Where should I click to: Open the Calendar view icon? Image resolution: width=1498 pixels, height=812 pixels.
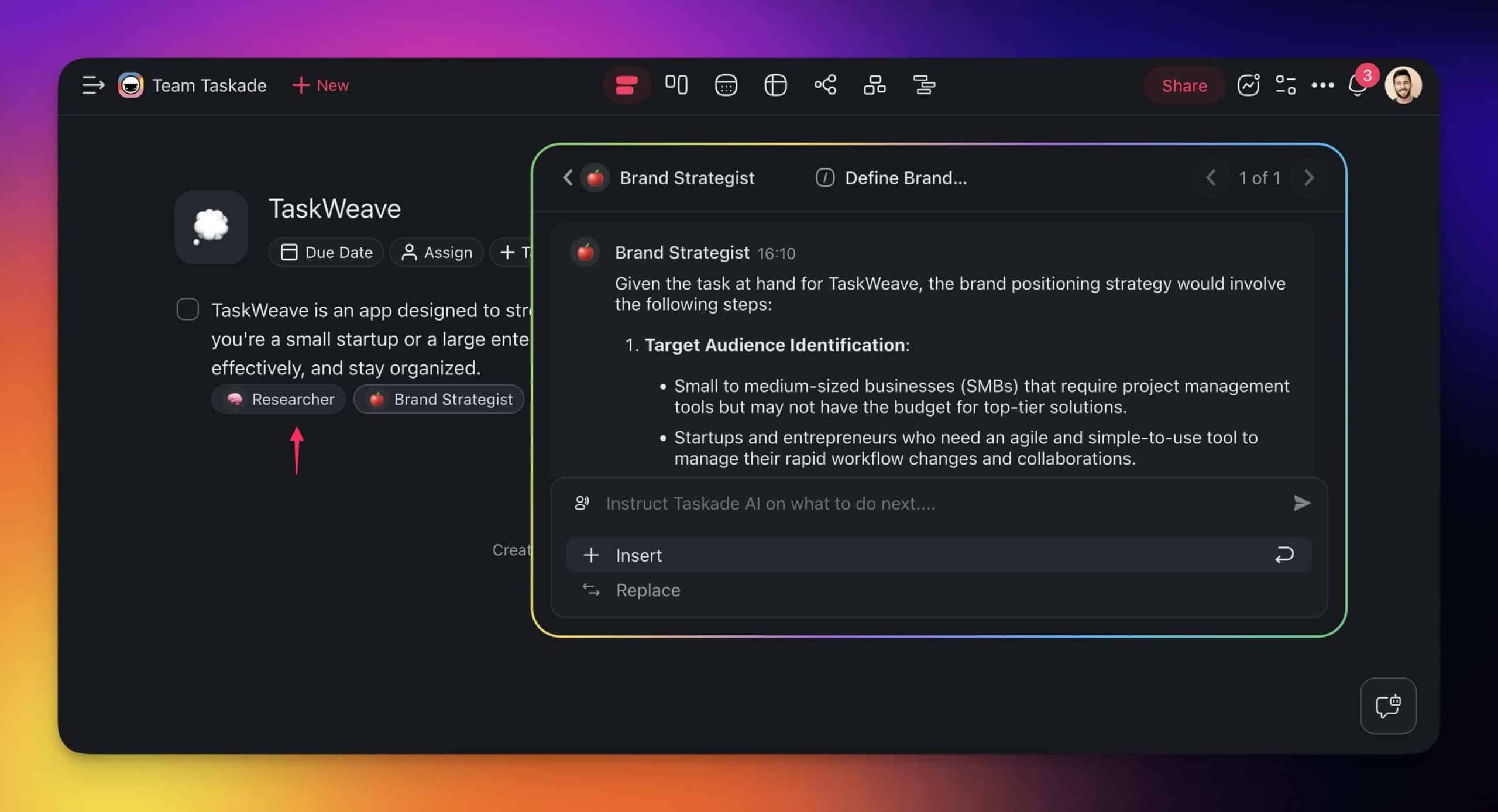(x=726, y=85)
